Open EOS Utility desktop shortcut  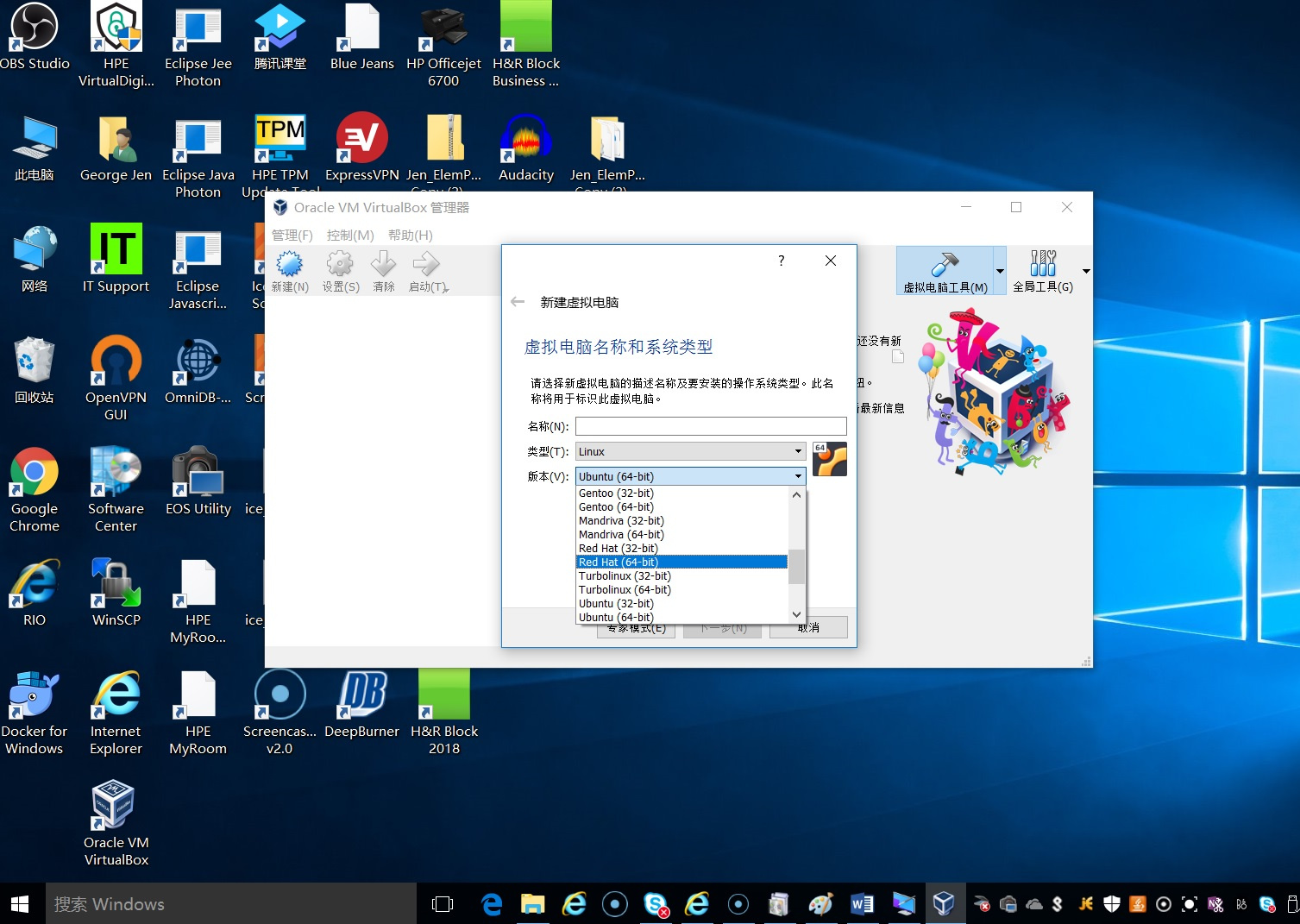(x=198, y=481)
